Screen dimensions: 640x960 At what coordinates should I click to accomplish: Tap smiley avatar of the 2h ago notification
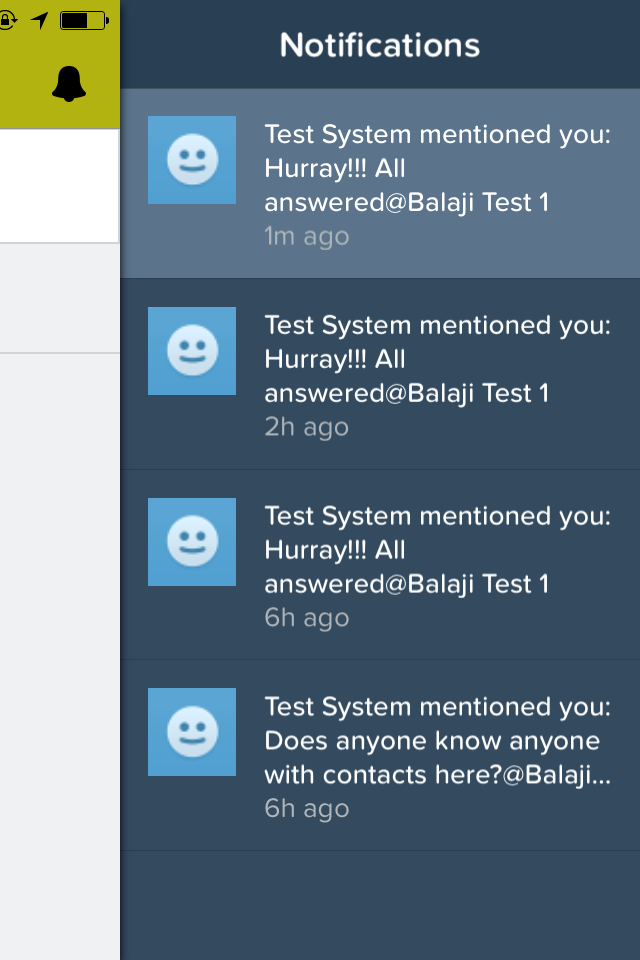(192, 351)
